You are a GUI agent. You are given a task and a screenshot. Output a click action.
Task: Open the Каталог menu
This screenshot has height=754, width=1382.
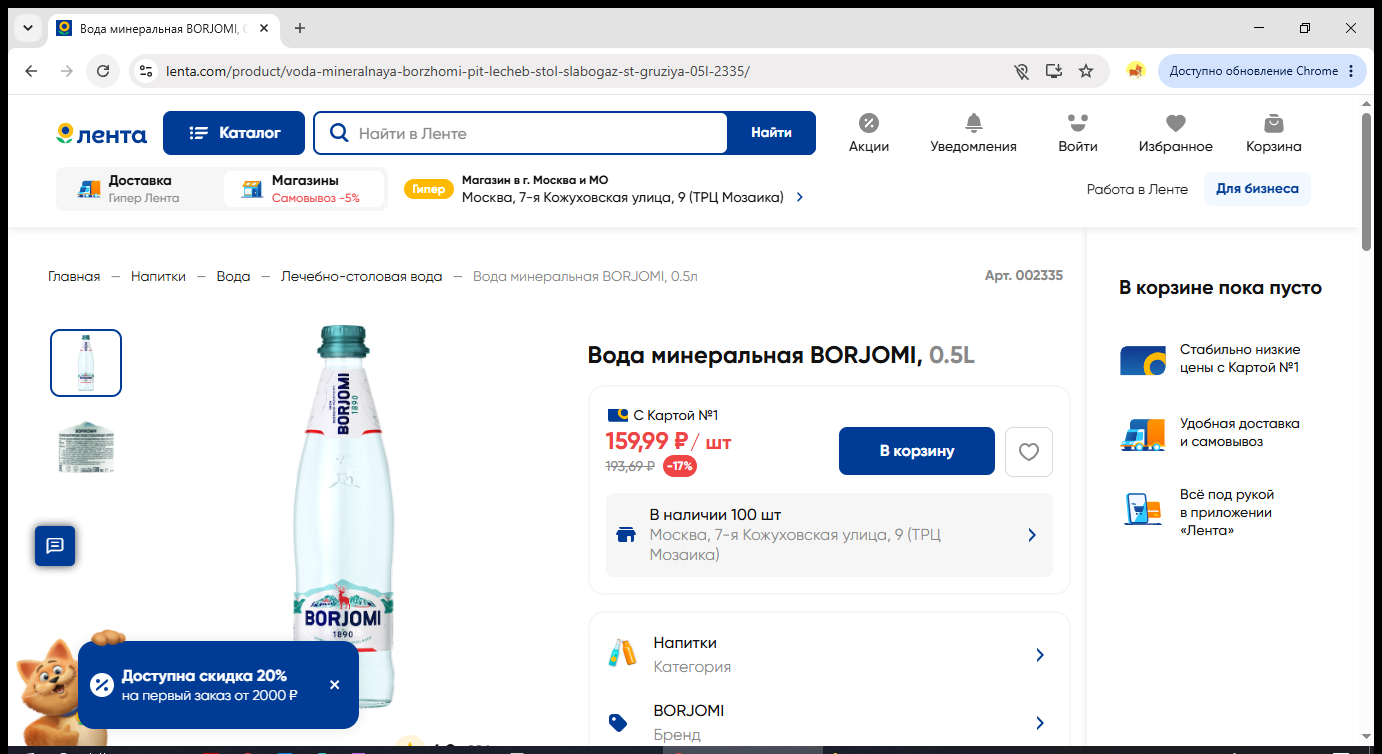tap(234, 133)
